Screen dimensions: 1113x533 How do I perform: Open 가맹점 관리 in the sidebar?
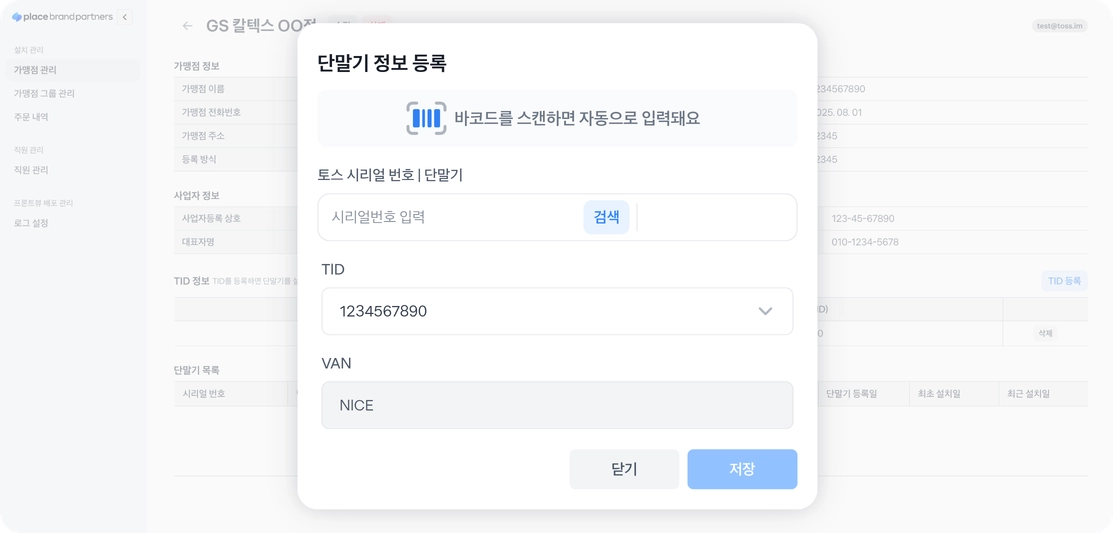tap(35, 70)
